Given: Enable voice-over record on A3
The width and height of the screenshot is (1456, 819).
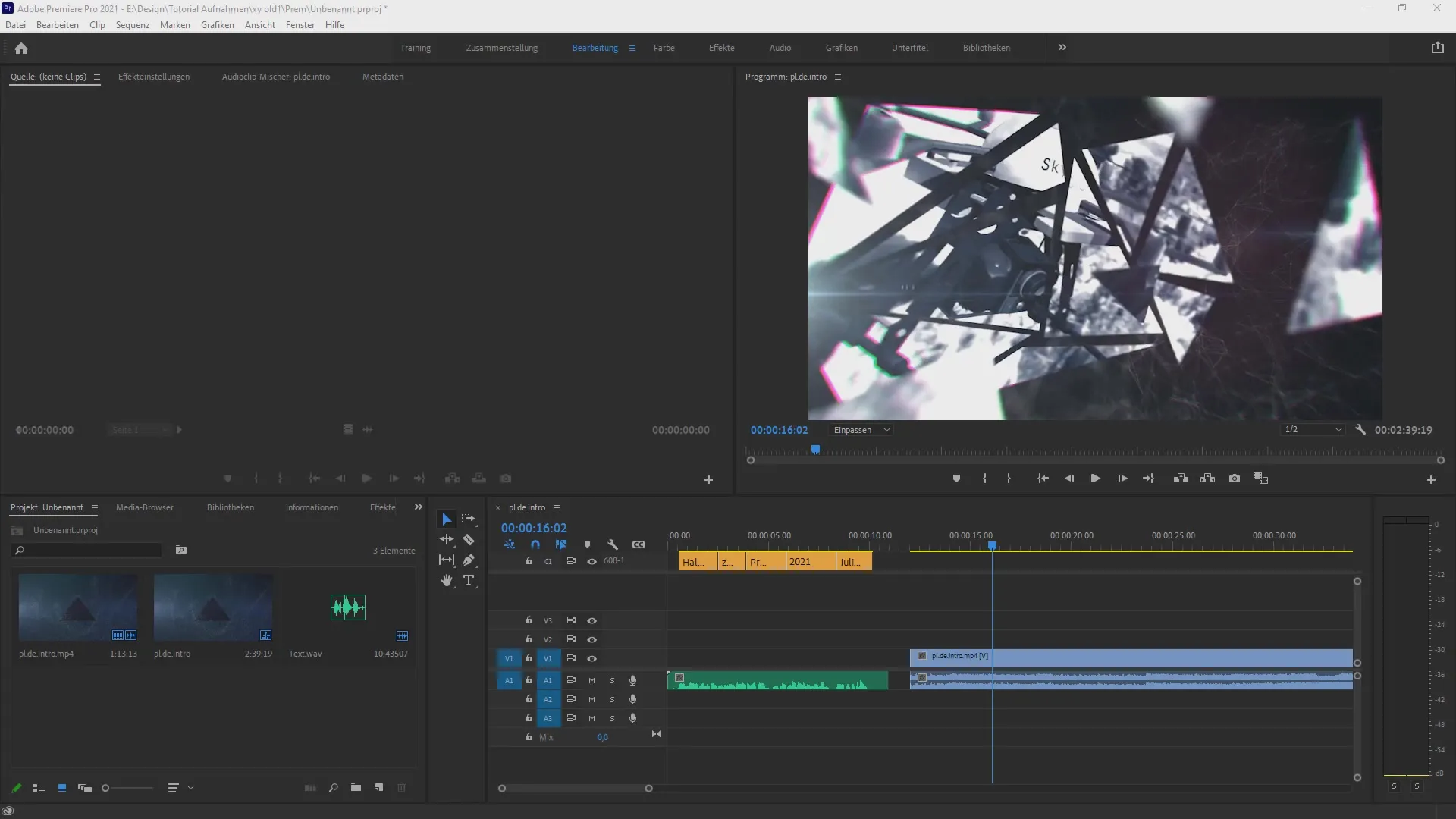Looking at the screenshot, I should pos(632,718).
